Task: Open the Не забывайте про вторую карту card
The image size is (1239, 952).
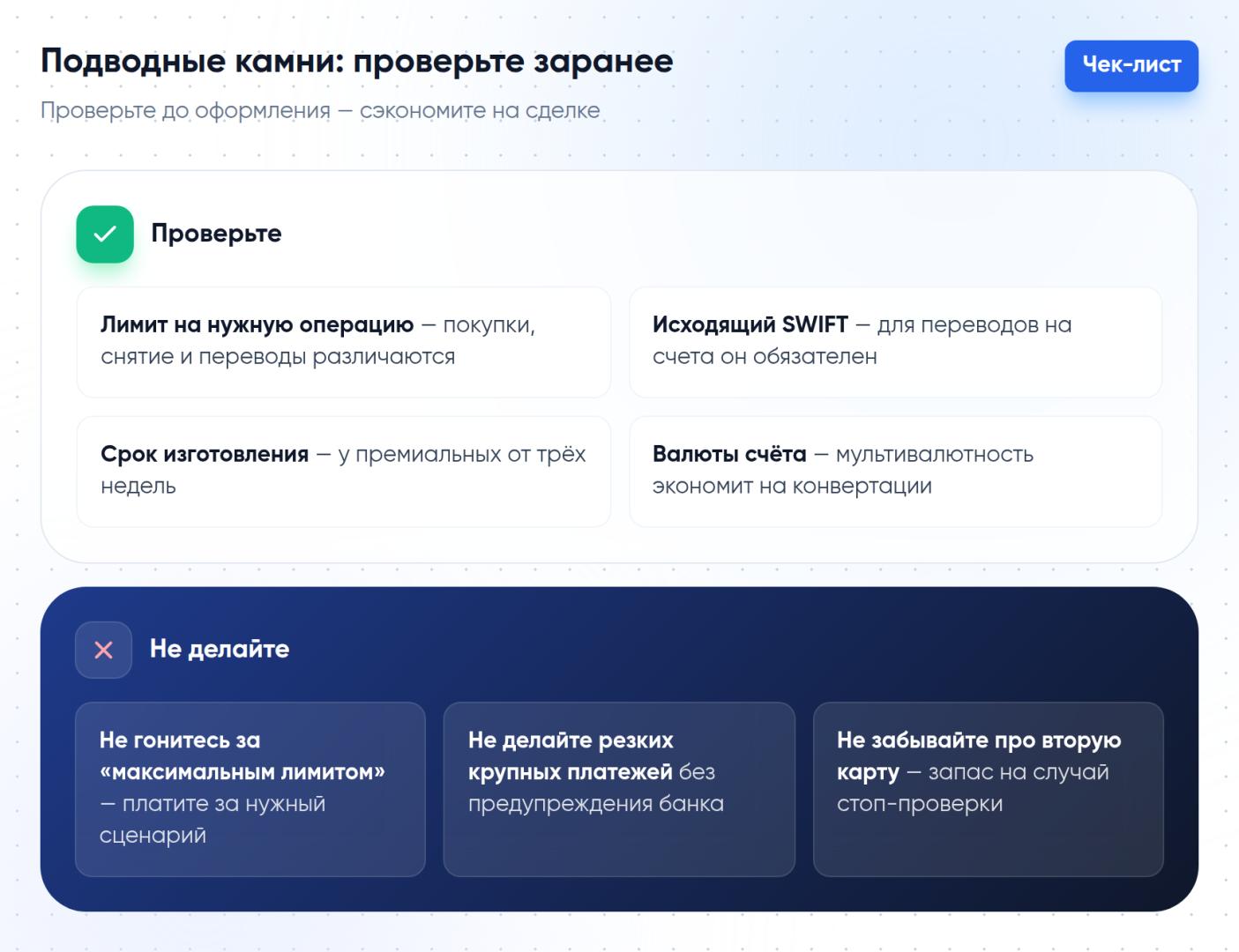Action: point(988,789)
